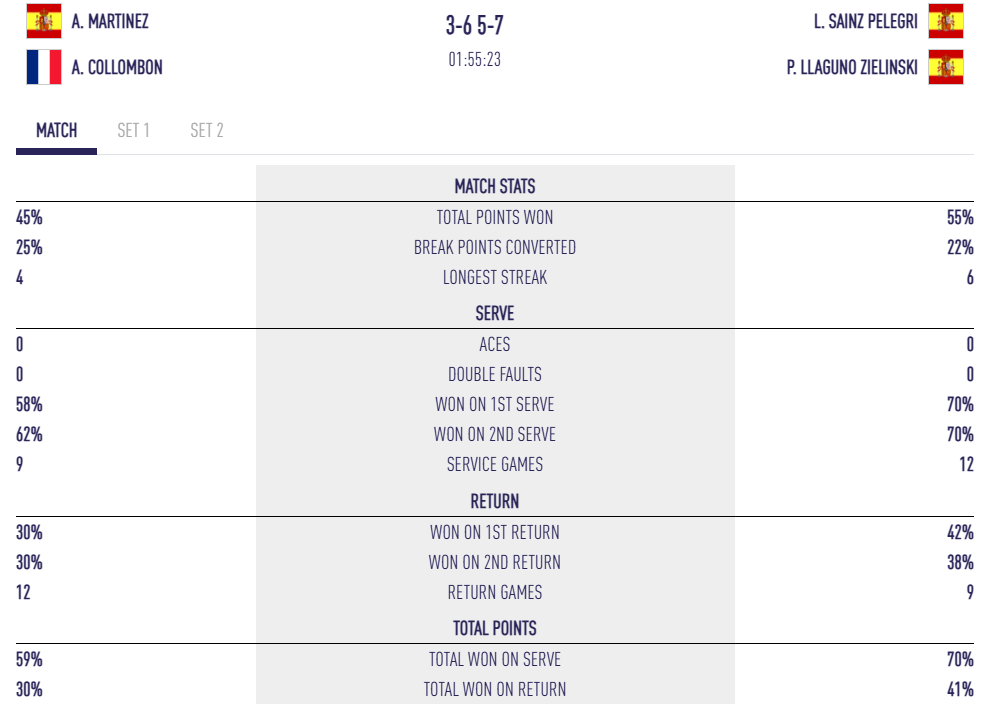Click the Double Faults stat label
The height and width of the screenshot is (717, 988).
495,374
